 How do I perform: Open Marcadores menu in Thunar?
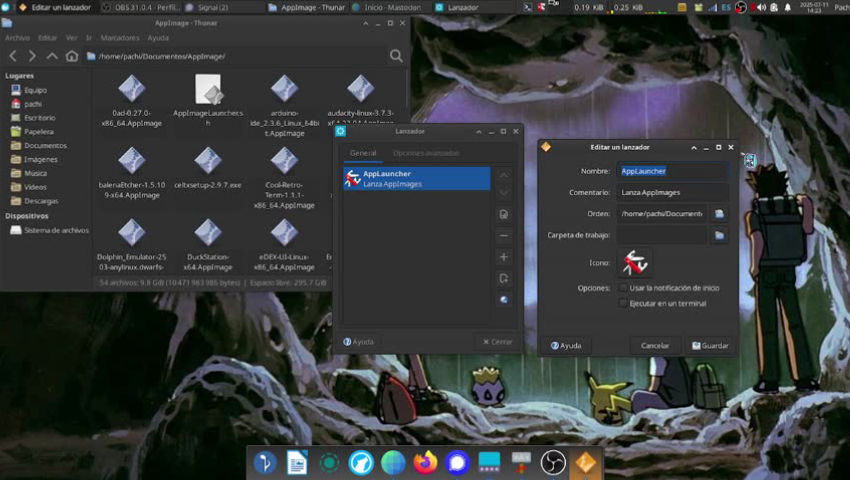click(x=120, y=38)
